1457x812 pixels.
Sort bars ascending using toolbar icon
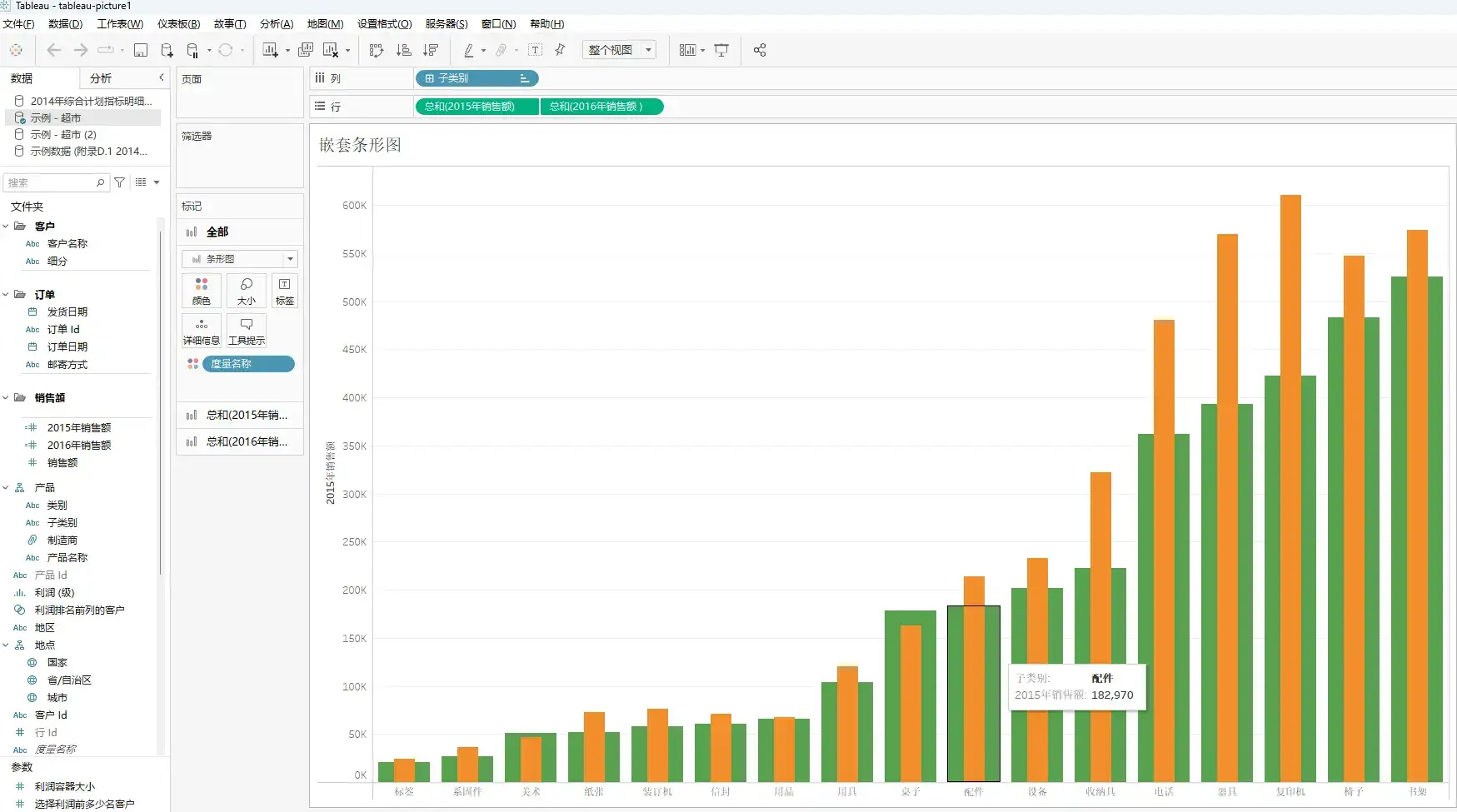coord(404,51)
